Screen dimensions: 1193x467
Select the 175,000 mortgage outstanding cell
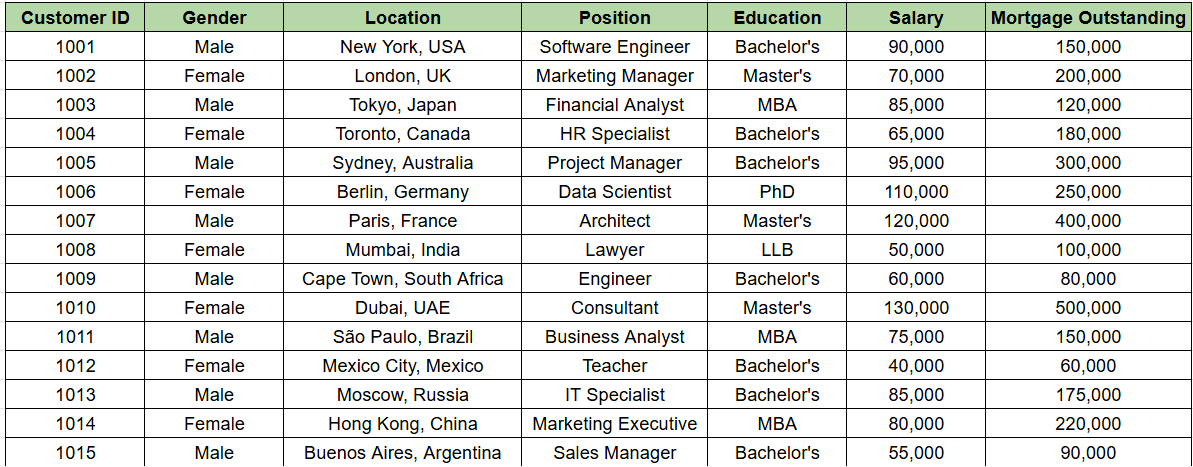[1088, 395]
